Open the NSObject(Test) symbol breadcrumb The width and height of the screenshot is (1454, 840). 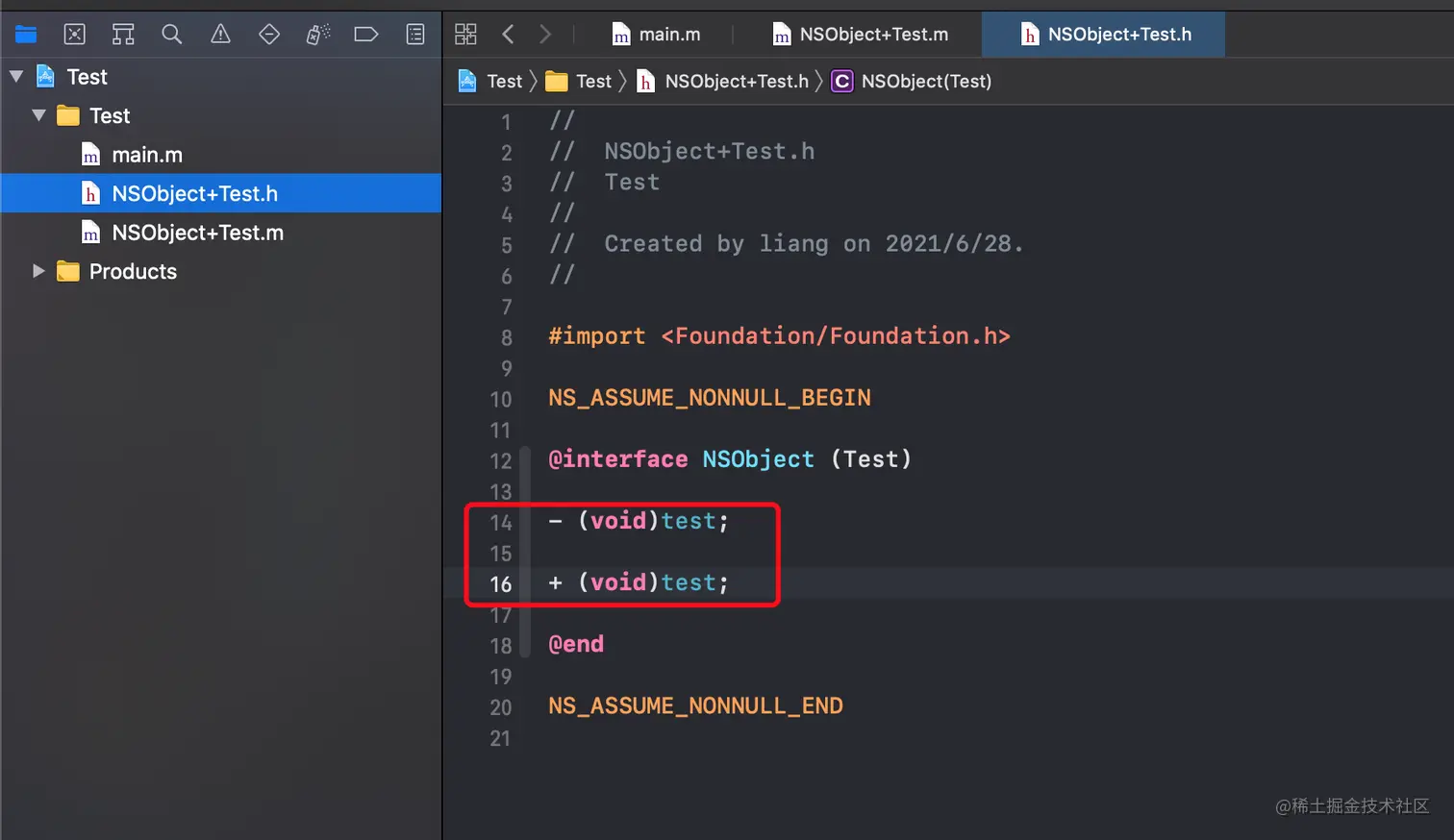click(x=911, y=82)
